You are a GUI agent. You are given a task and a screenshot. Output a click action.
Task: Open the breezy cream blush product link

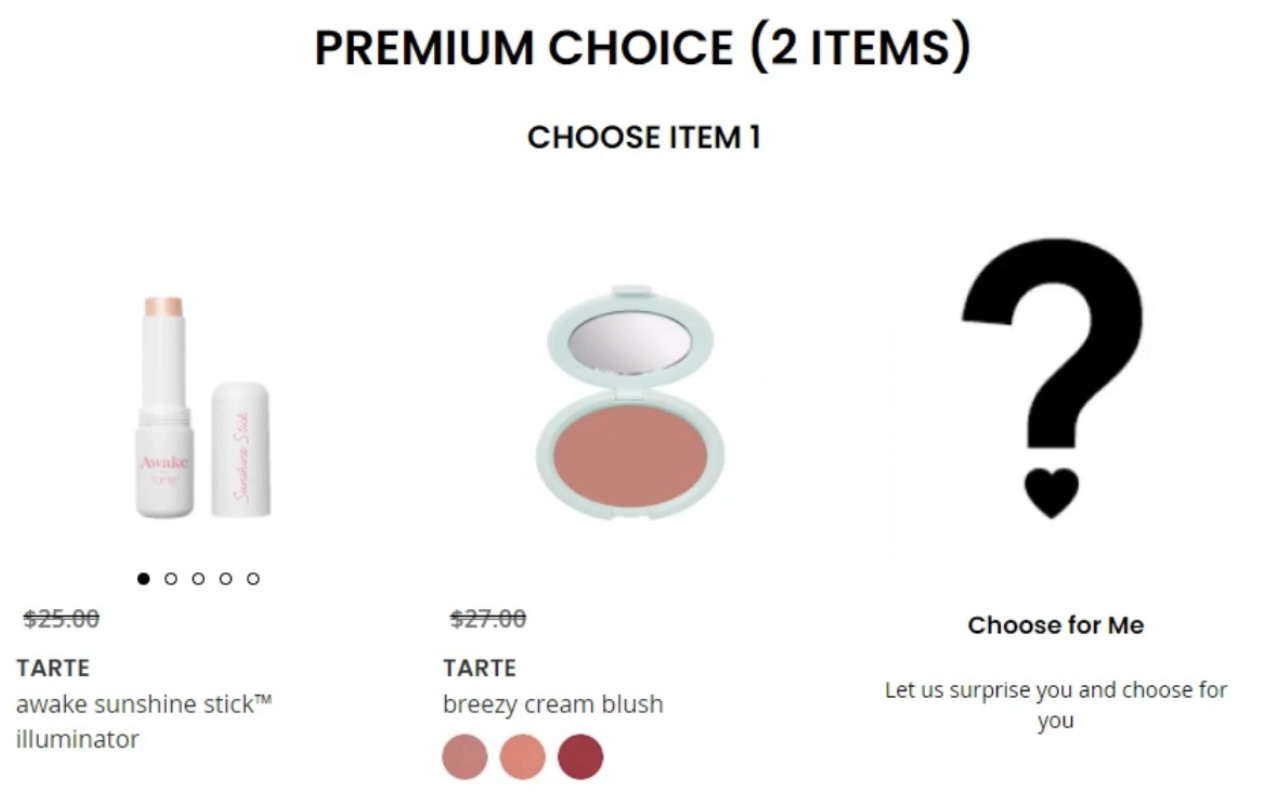[553, 704]
